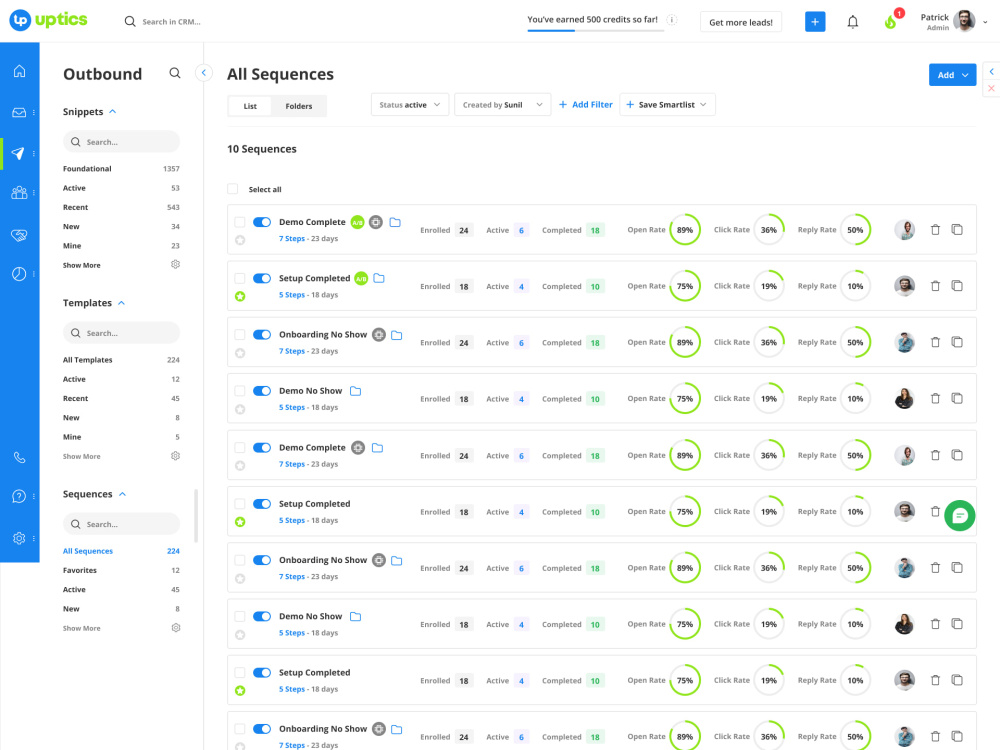This screenshot has width=1000, height=750.
Task: Duplicate the first Demo Complete sequence
Action: [957, 230]
